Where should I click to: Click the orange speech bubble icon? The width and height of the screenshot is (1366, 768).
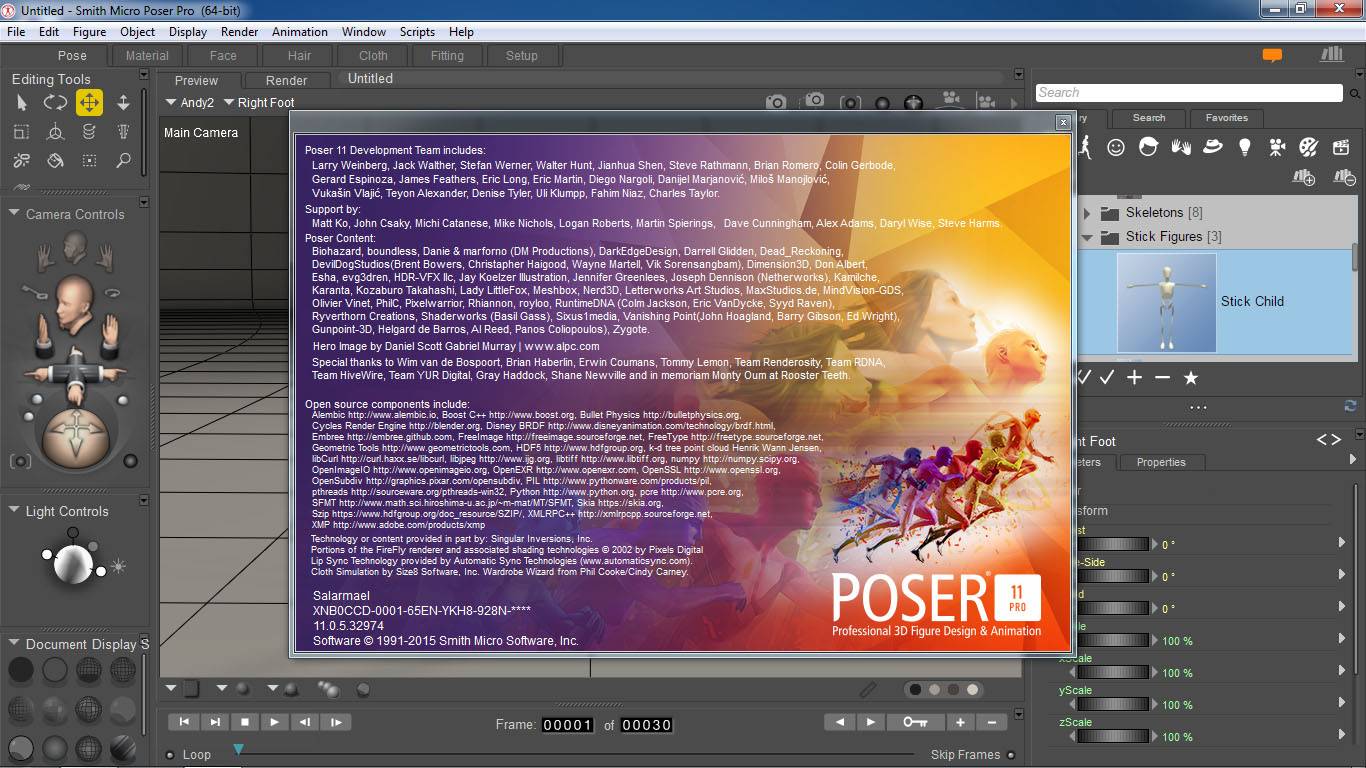[1272, 56]
